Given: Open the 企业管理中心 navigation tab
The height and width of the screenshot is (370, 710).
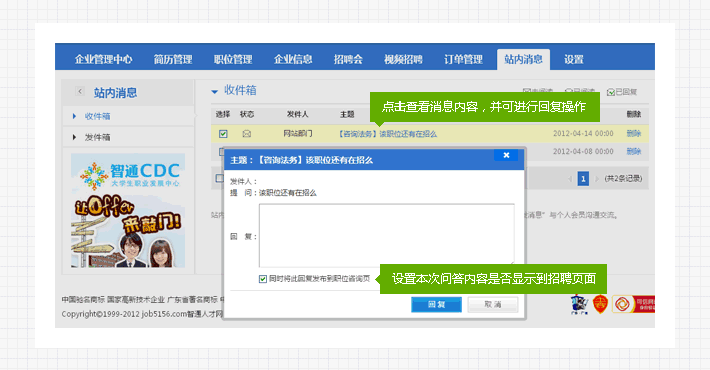Looking at the screenshot, I should tap(104, 59).
